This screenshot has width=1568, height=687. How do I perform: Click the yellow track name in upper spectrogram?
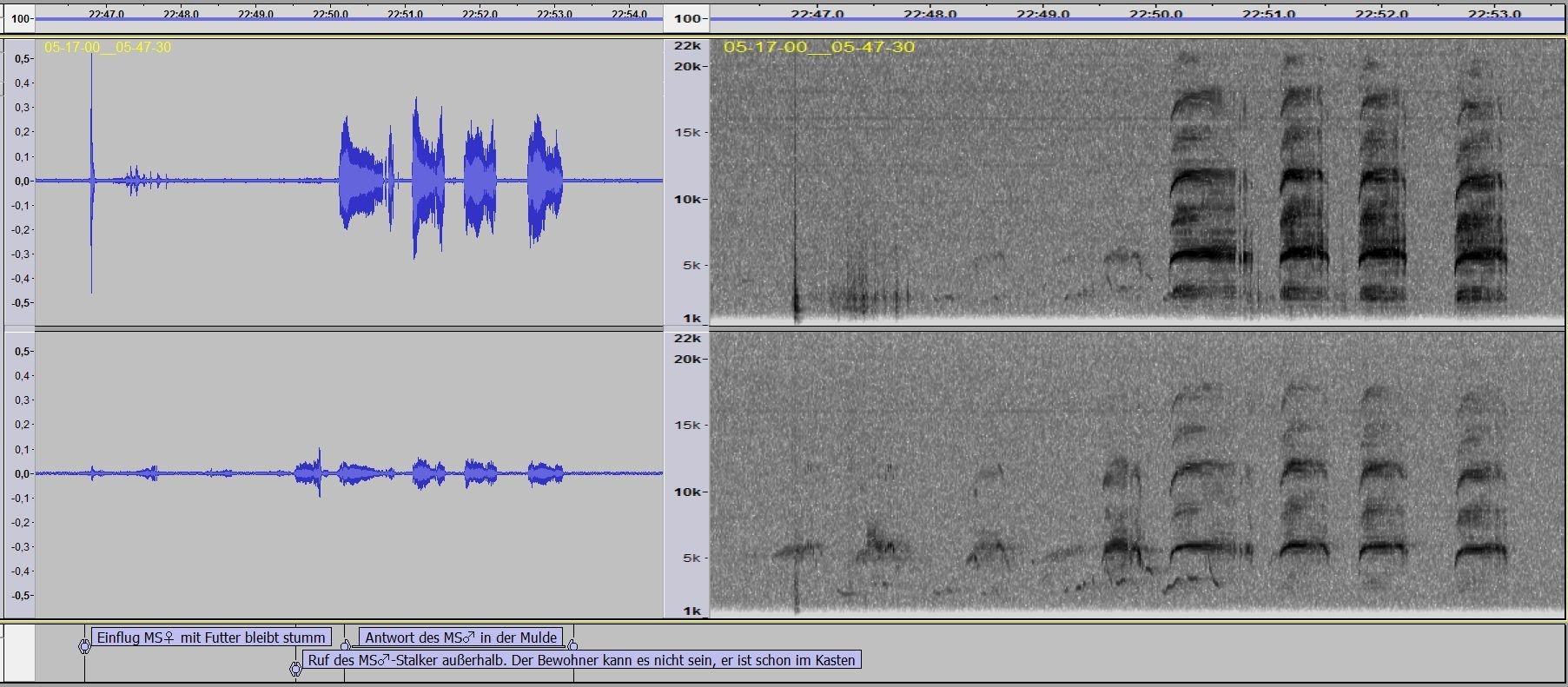click(818, 47)
